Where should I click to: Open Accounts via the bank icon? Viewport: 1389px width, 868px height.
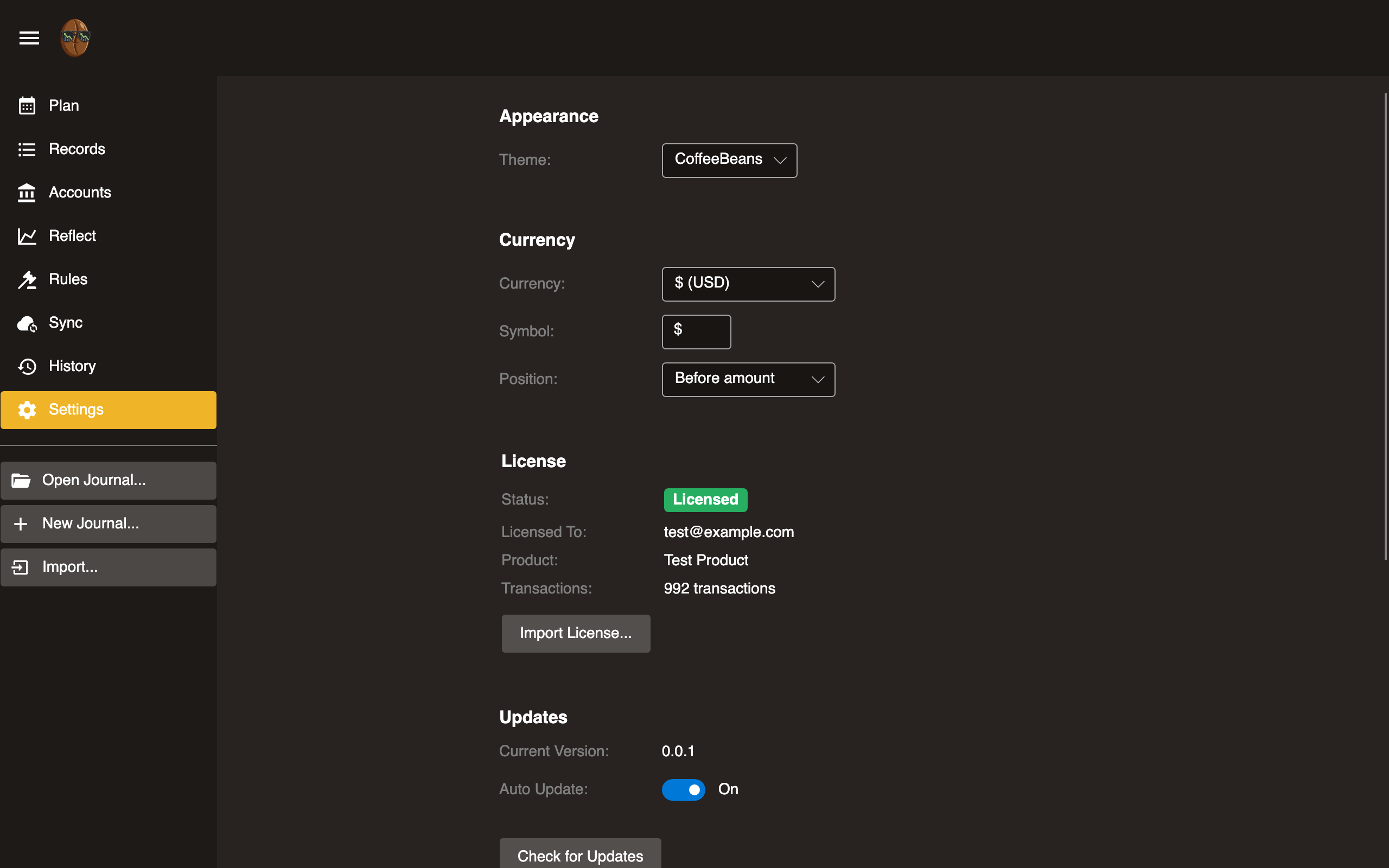tap(27, 193)
